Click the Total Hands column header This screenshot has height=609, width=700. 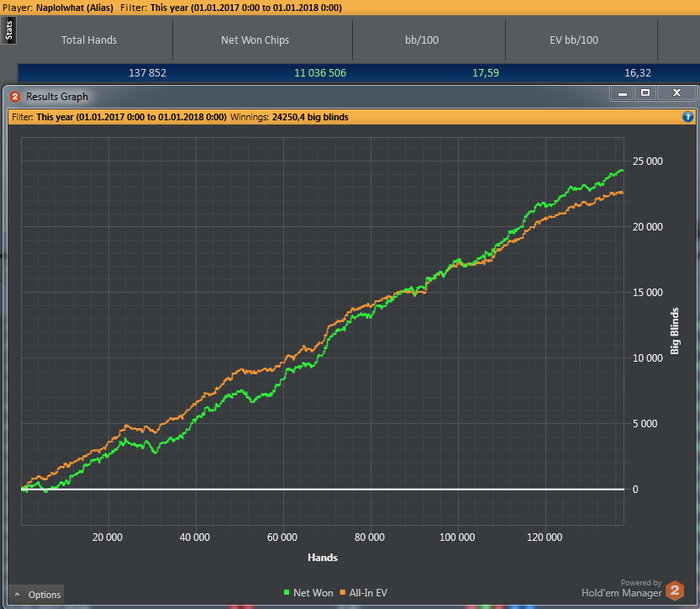click(x=89, y=40)
